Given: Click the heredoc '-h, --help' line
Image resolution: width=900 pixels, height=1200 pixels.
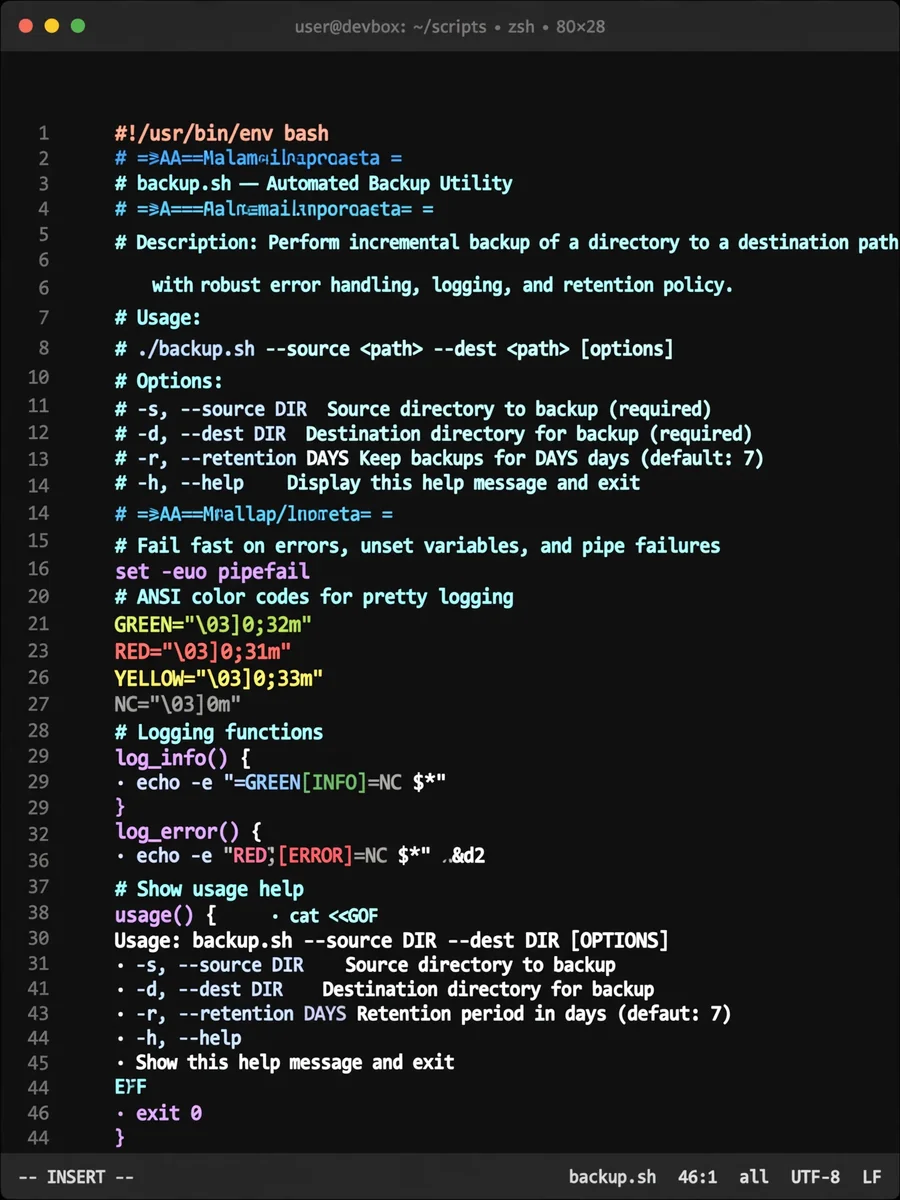Looking at the screenshot, I should click(178, 1039).
